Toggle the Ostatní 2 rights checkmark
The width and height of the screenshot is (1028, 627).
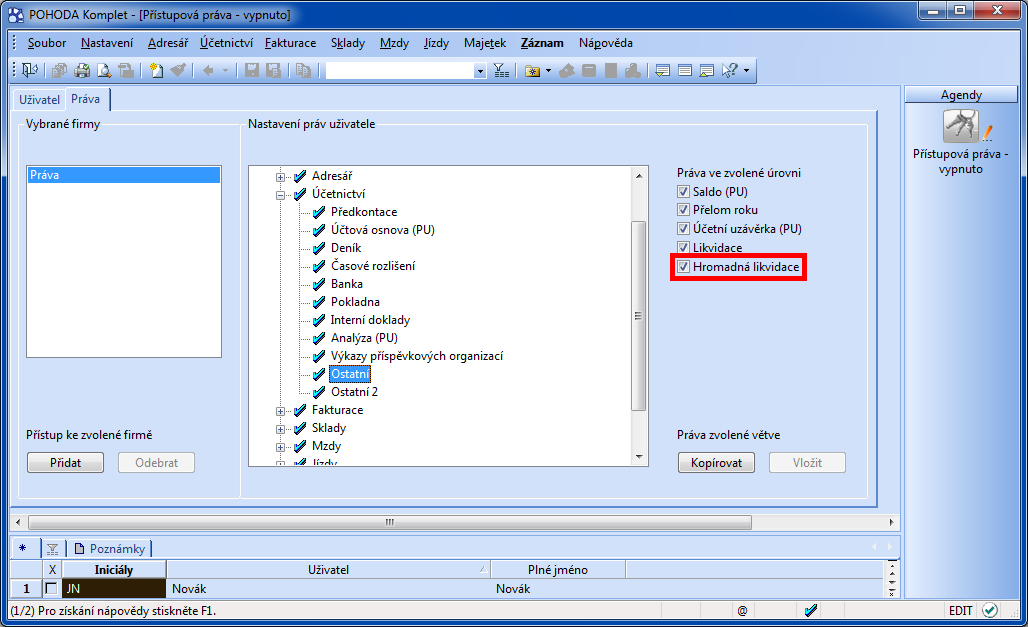pyautogui.click(x=319, y=392)
